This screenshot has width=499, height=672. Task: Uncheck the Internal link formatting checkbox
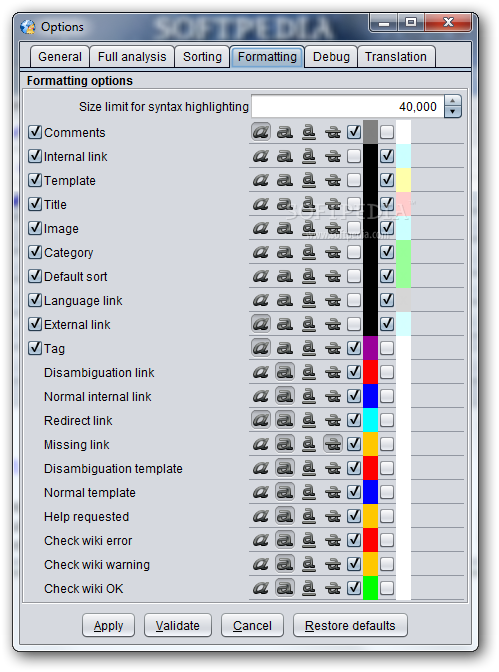point(35,156)
